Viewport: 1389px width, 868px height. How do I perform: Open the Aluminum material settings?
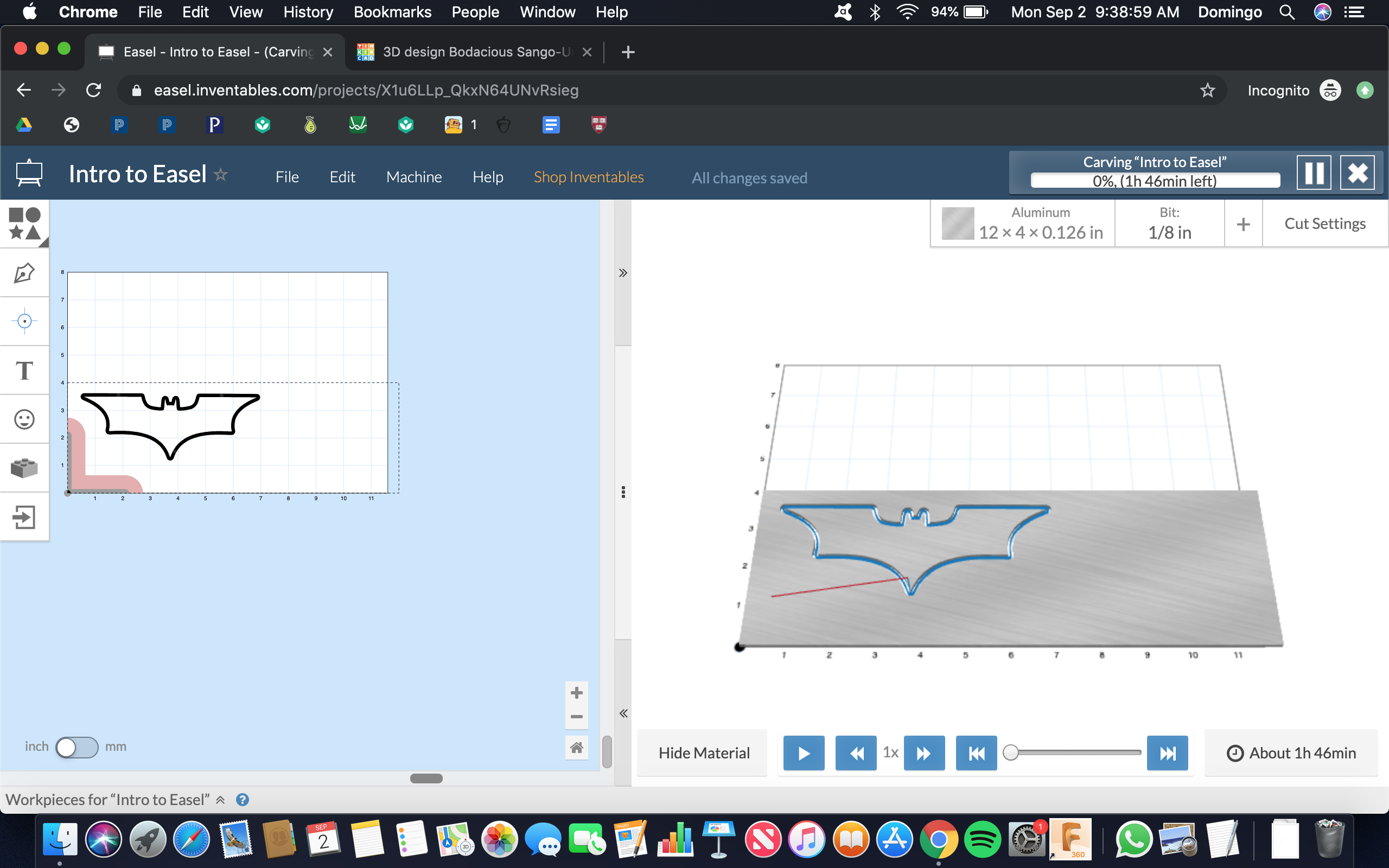point(1023,224)
